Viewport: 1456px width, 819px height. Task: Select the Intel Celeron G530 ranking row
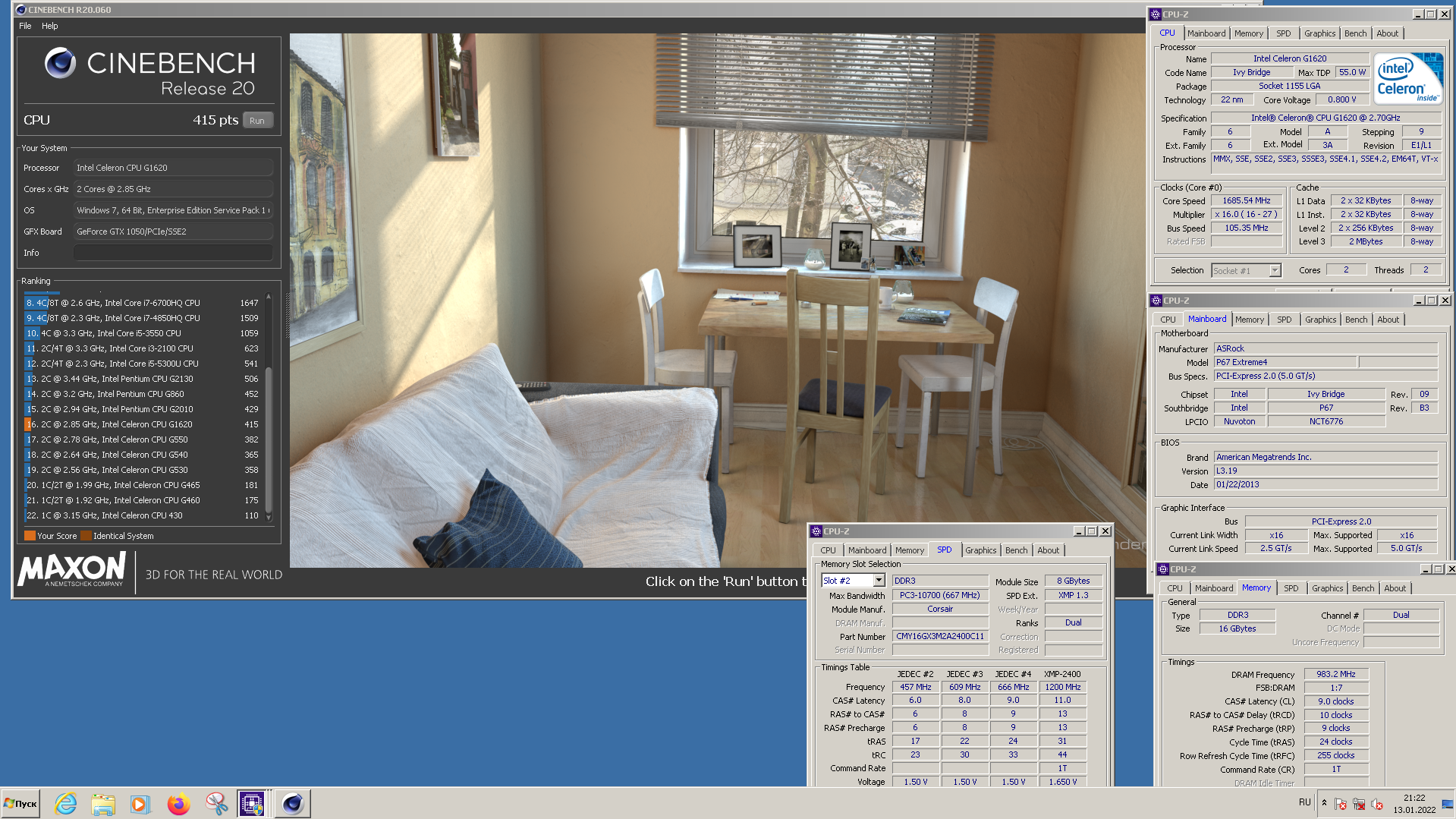tap(142, 470)
